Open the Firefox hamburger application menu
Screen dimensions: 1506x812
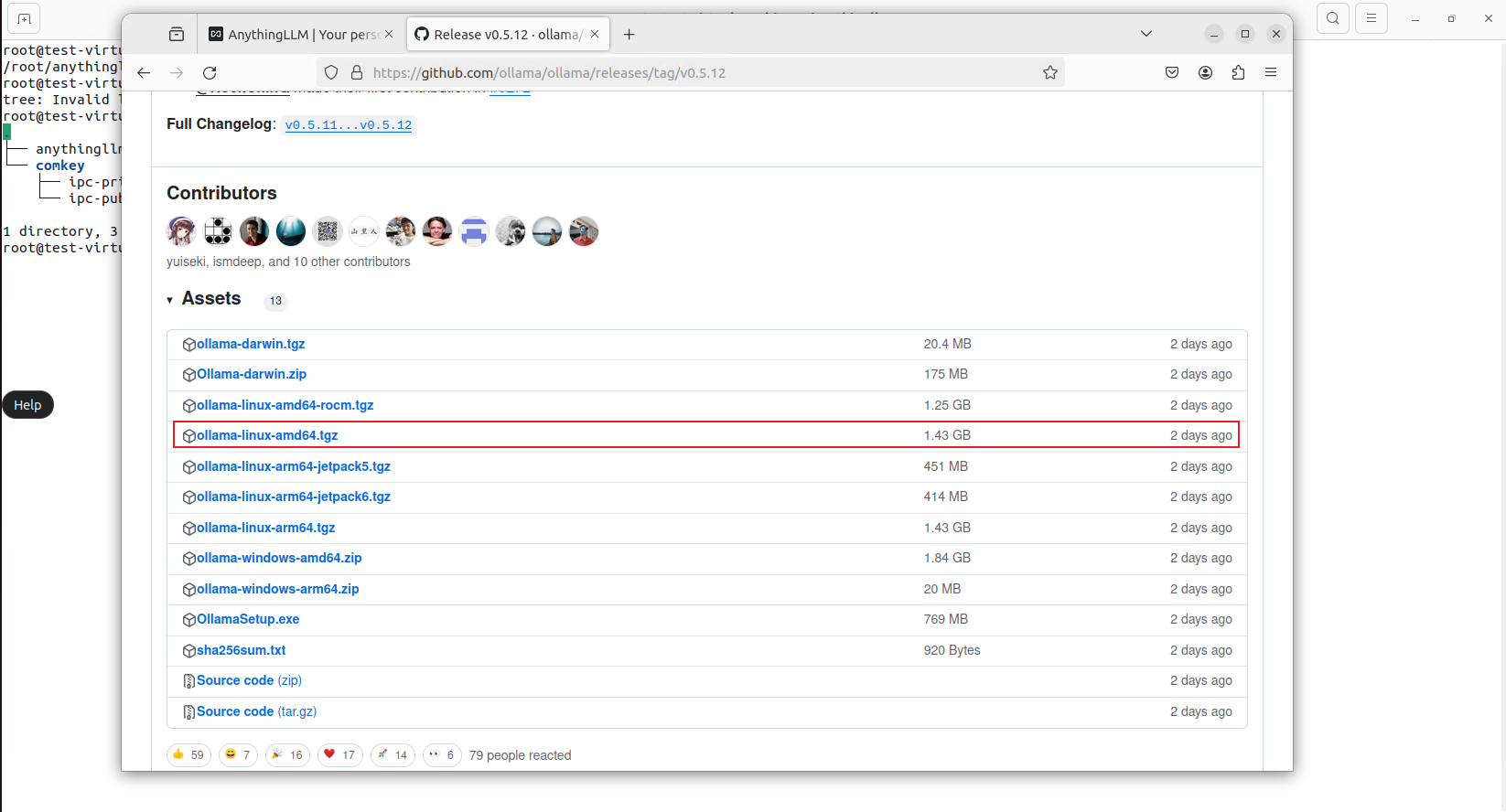point(1271,73)
